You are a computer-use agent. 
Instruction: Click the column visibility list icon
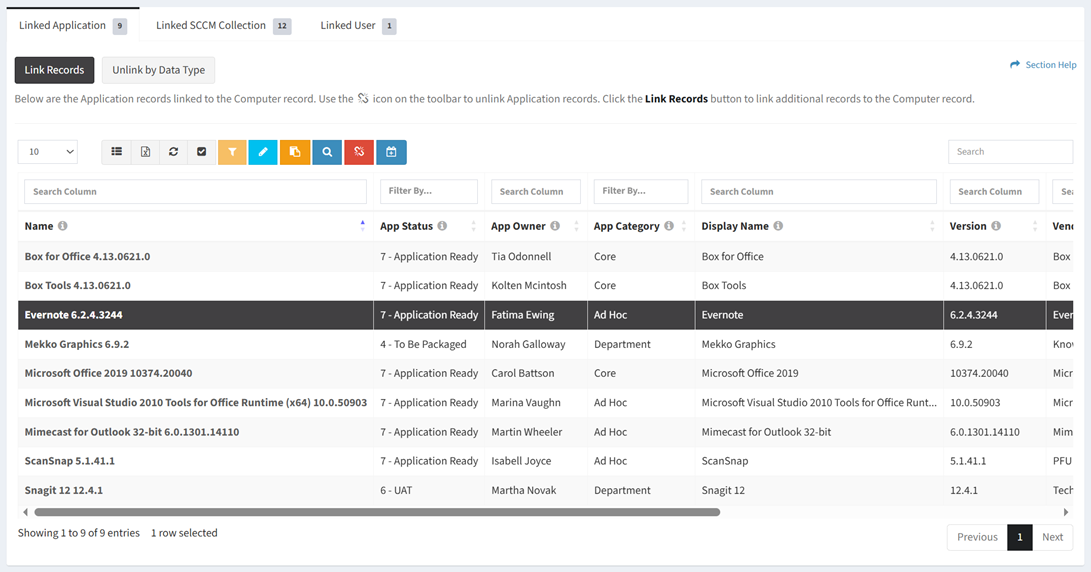pos(117,152)
